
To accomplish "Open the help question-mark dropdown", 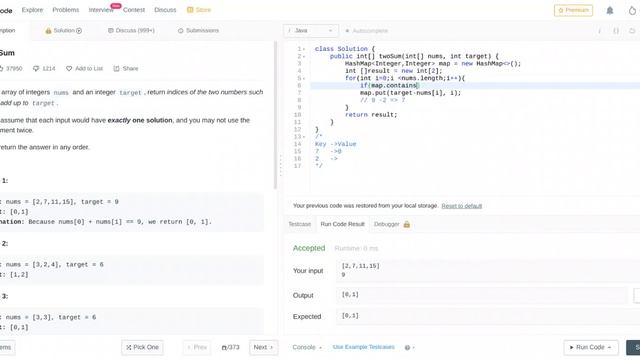I will coord(409,347).
